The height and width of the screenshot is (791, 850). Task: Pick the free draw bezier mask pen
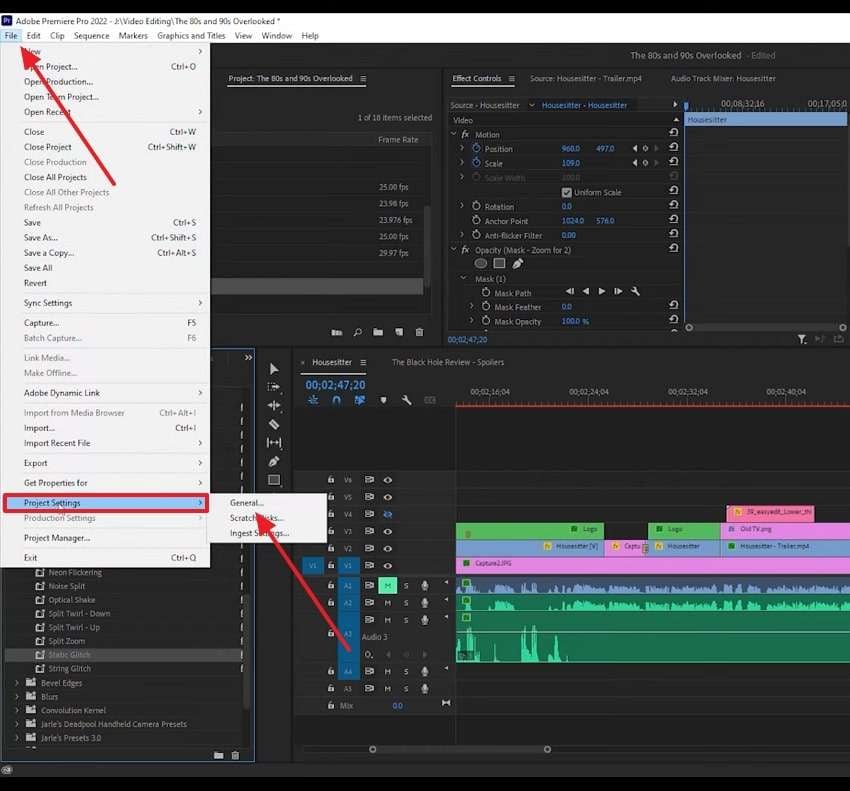[x=518, y=263]
